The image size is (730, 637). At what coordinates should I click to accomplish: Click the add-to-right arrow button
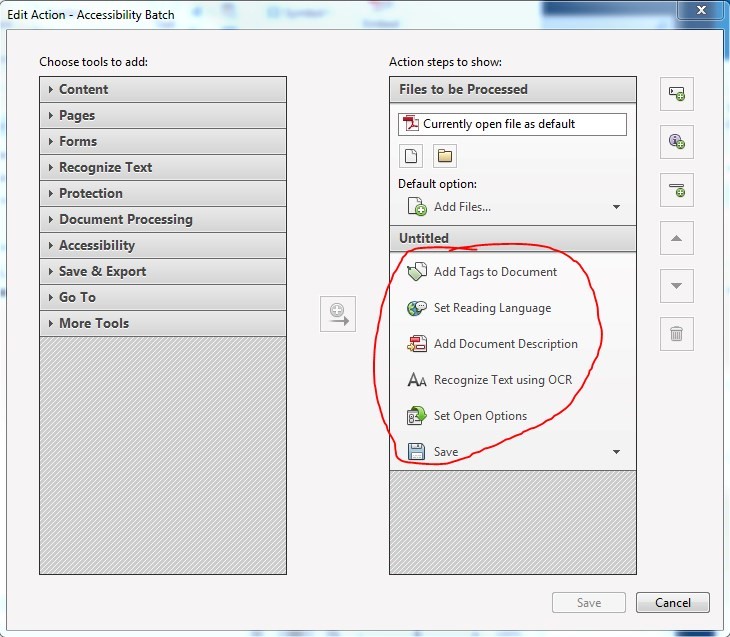pos(338,313)
